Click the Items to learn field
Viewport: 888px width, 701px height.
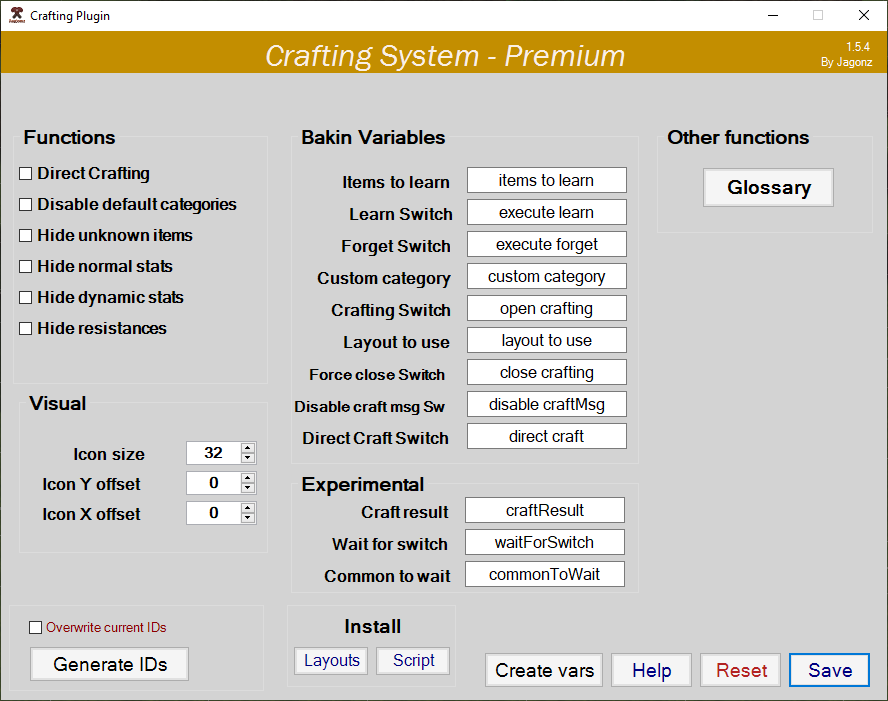547,180
